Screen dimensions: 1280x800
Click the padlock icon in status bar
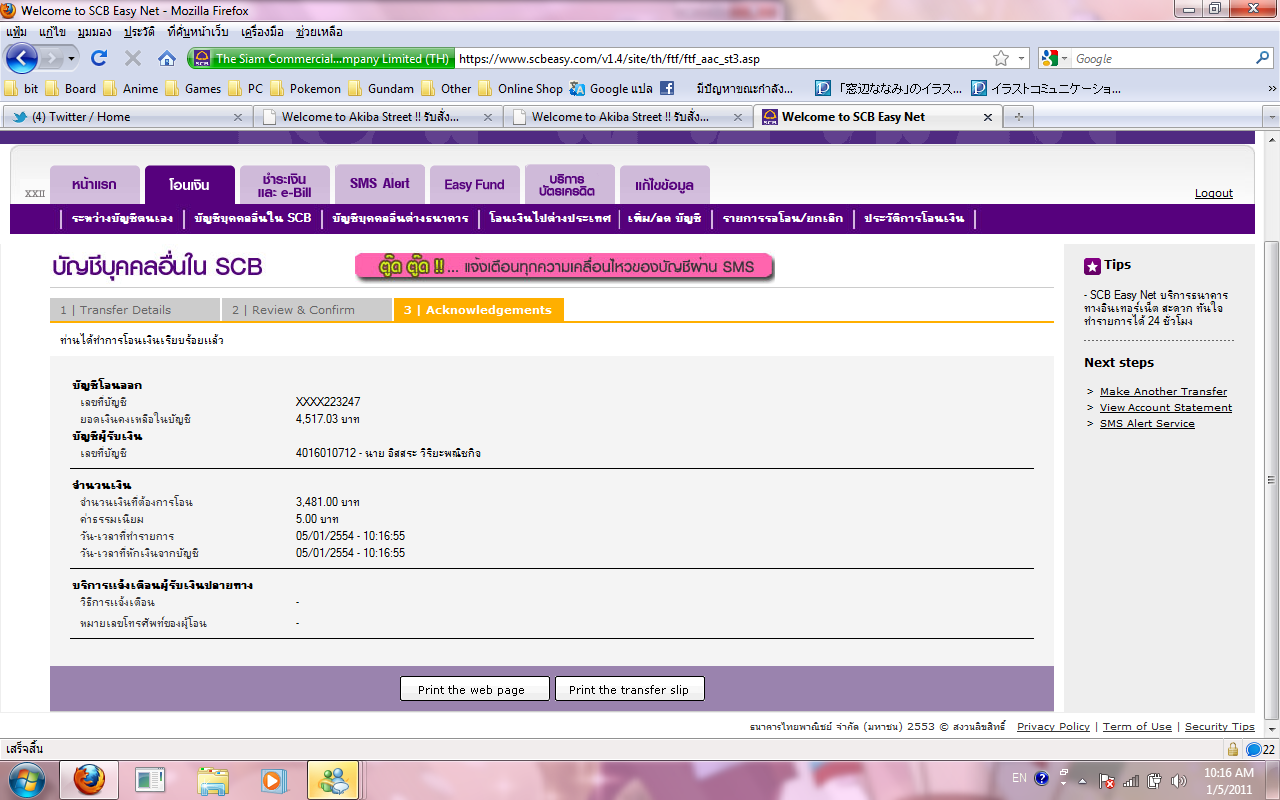(x=1233, y=749)
